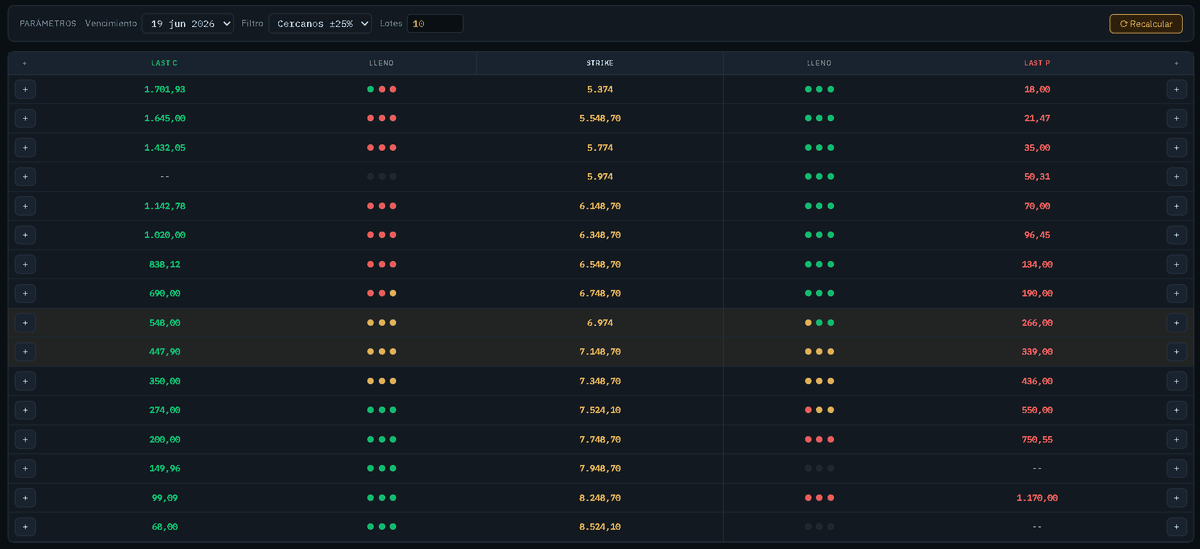
Task: Click left plus button in 5.974 strike row
Action: coord(25,176)
